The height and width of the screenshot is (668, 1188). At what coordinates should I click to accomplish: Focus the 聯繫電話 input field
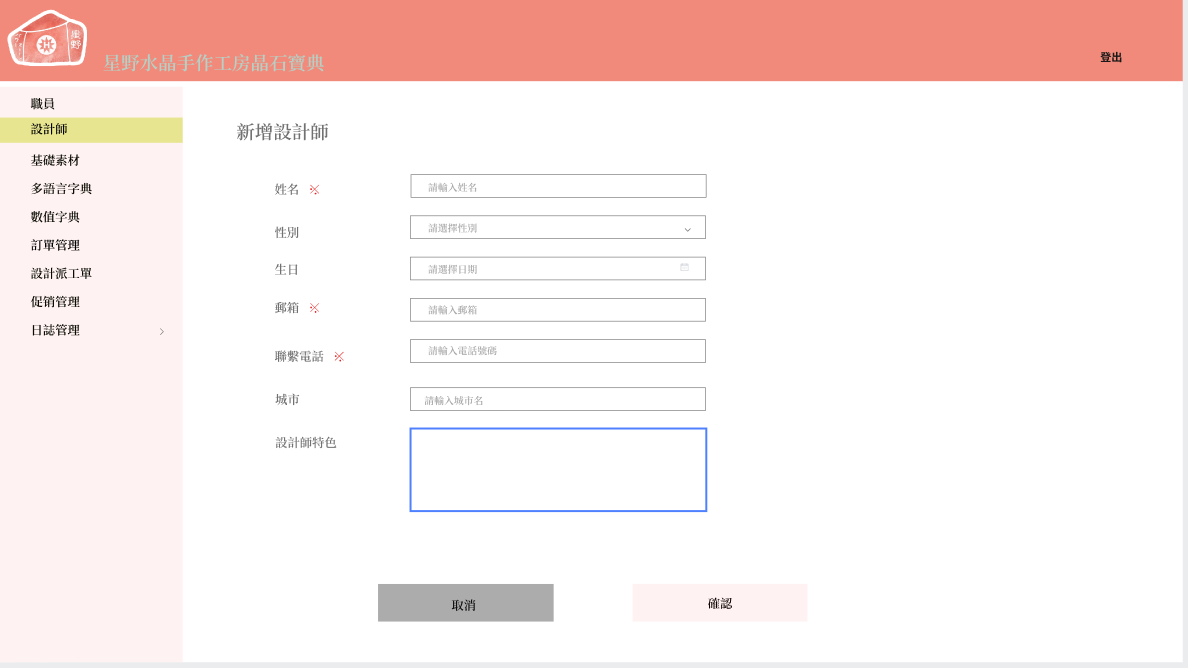click(x=558, y=351)
